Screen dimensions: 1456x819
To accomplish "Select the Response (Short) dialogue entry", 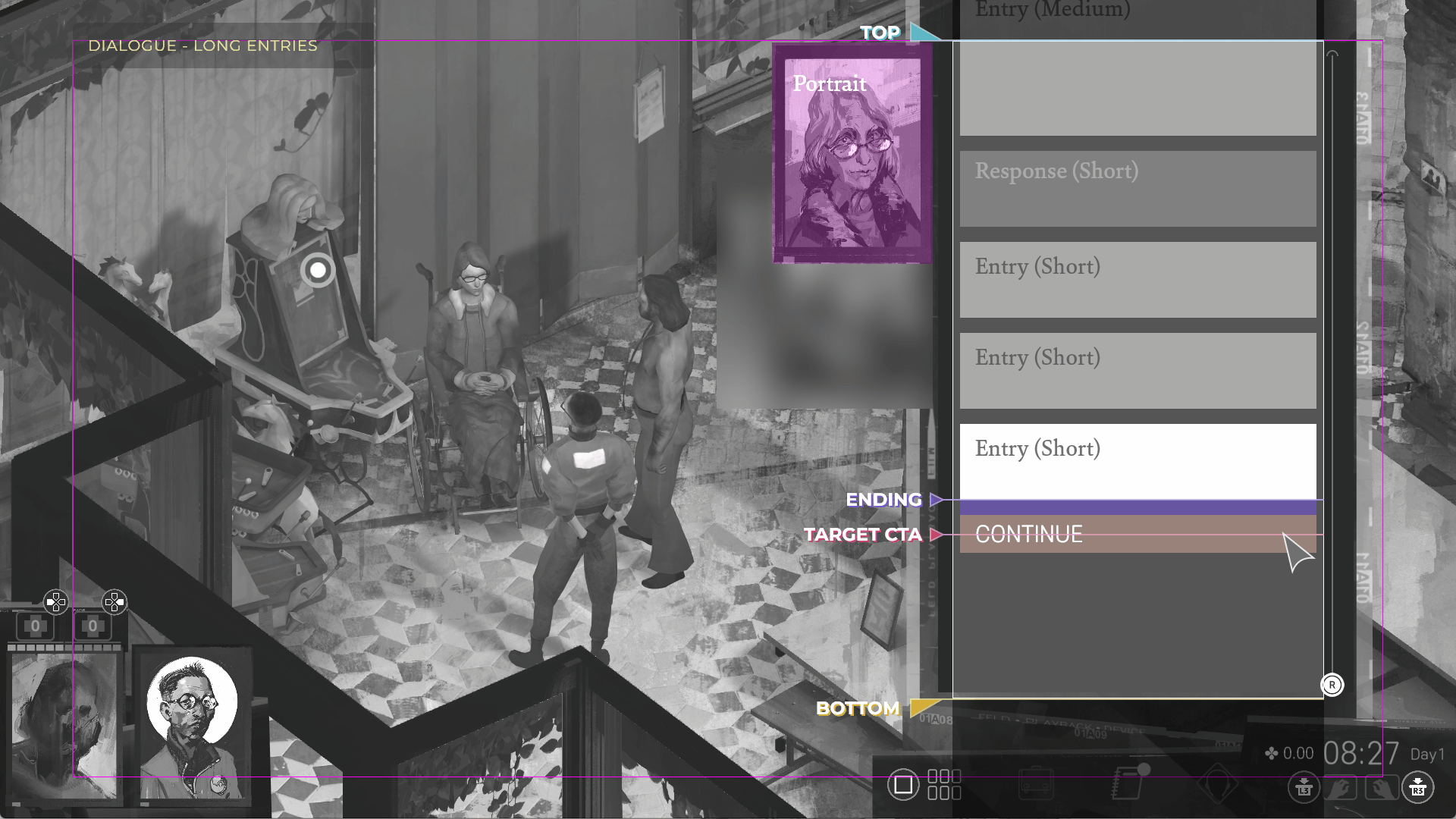I will (1137, 188).
